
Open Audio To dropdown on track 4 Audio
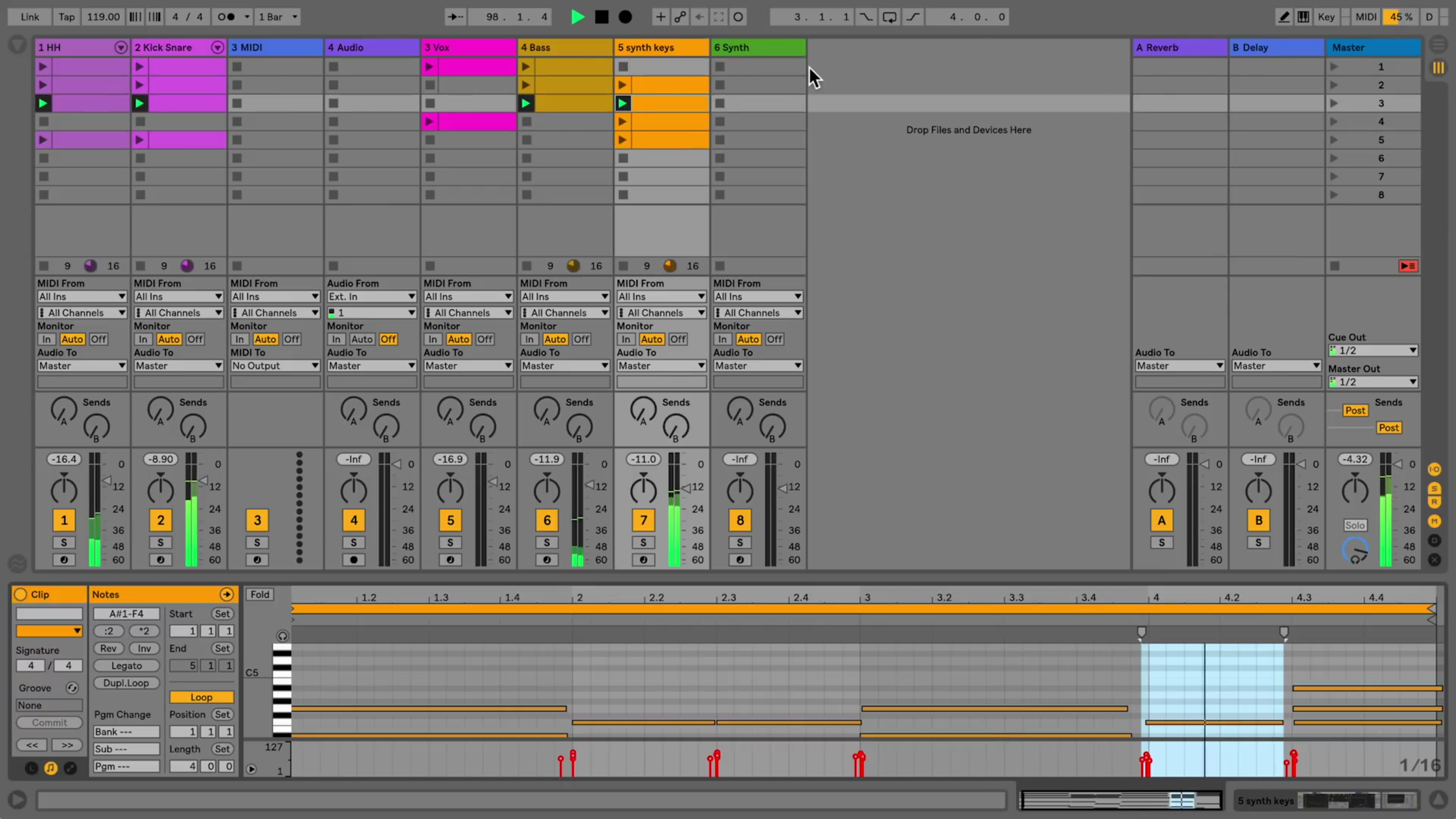[370, 365]
